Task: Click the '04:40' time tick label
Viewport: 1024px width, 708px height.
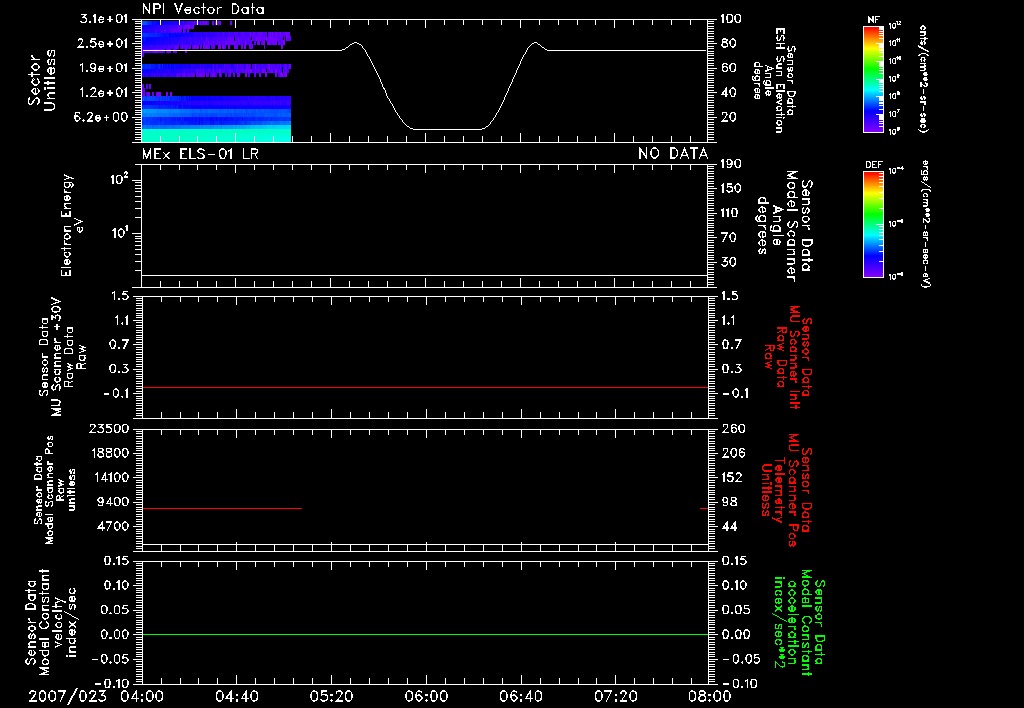Action: tap(236, 696)
